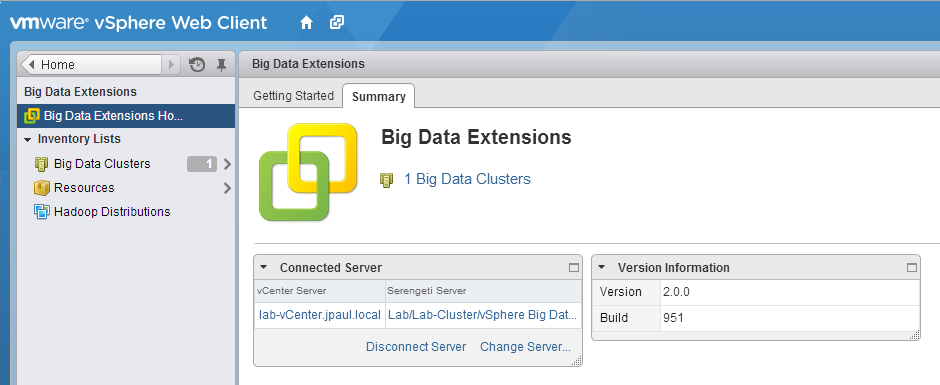Viewport: 940px width, 385px height.
Task: Select the Summary tab
Action: (x=378, y=96)
